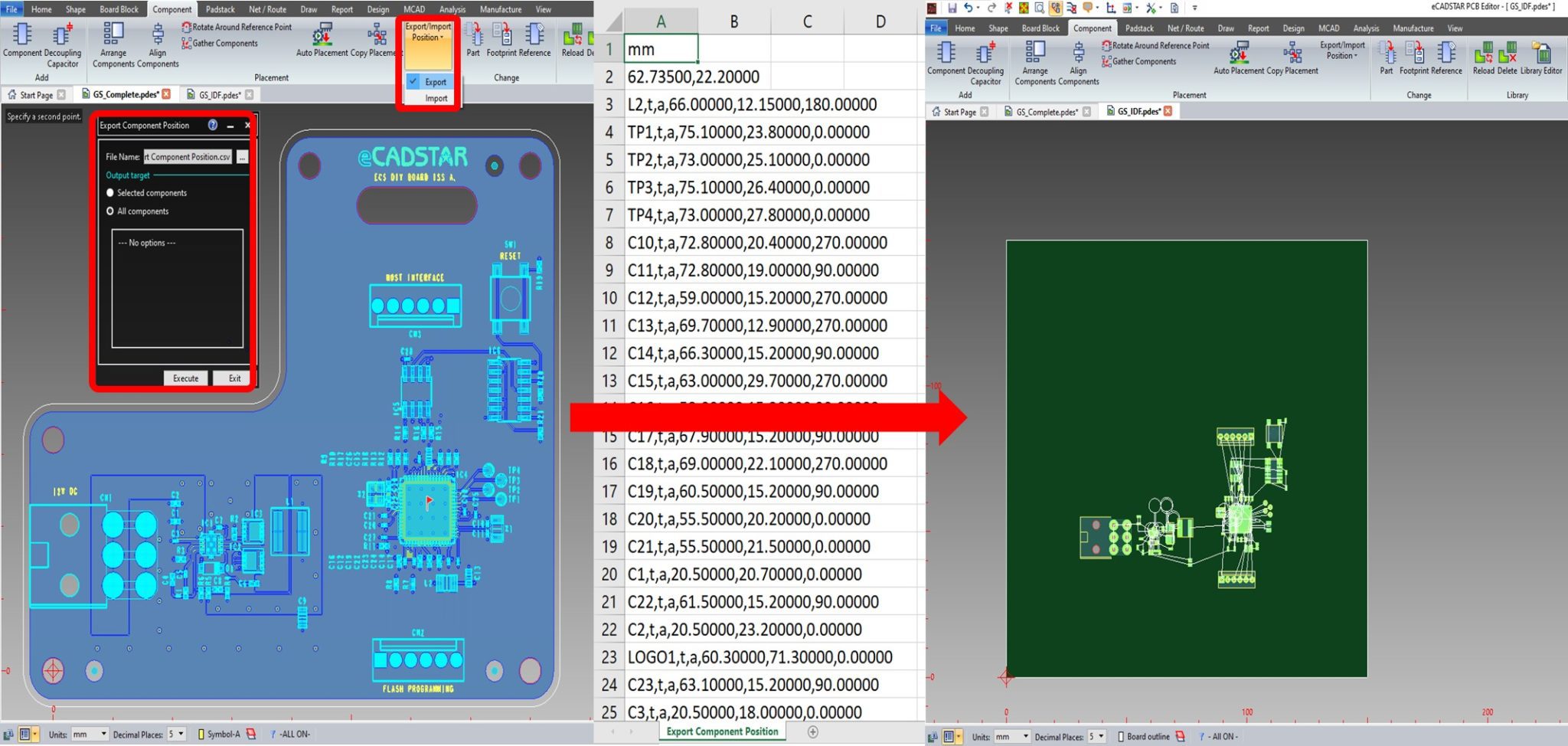
Task: Switch to the MCAD ribbon tab
Action: 413,9
